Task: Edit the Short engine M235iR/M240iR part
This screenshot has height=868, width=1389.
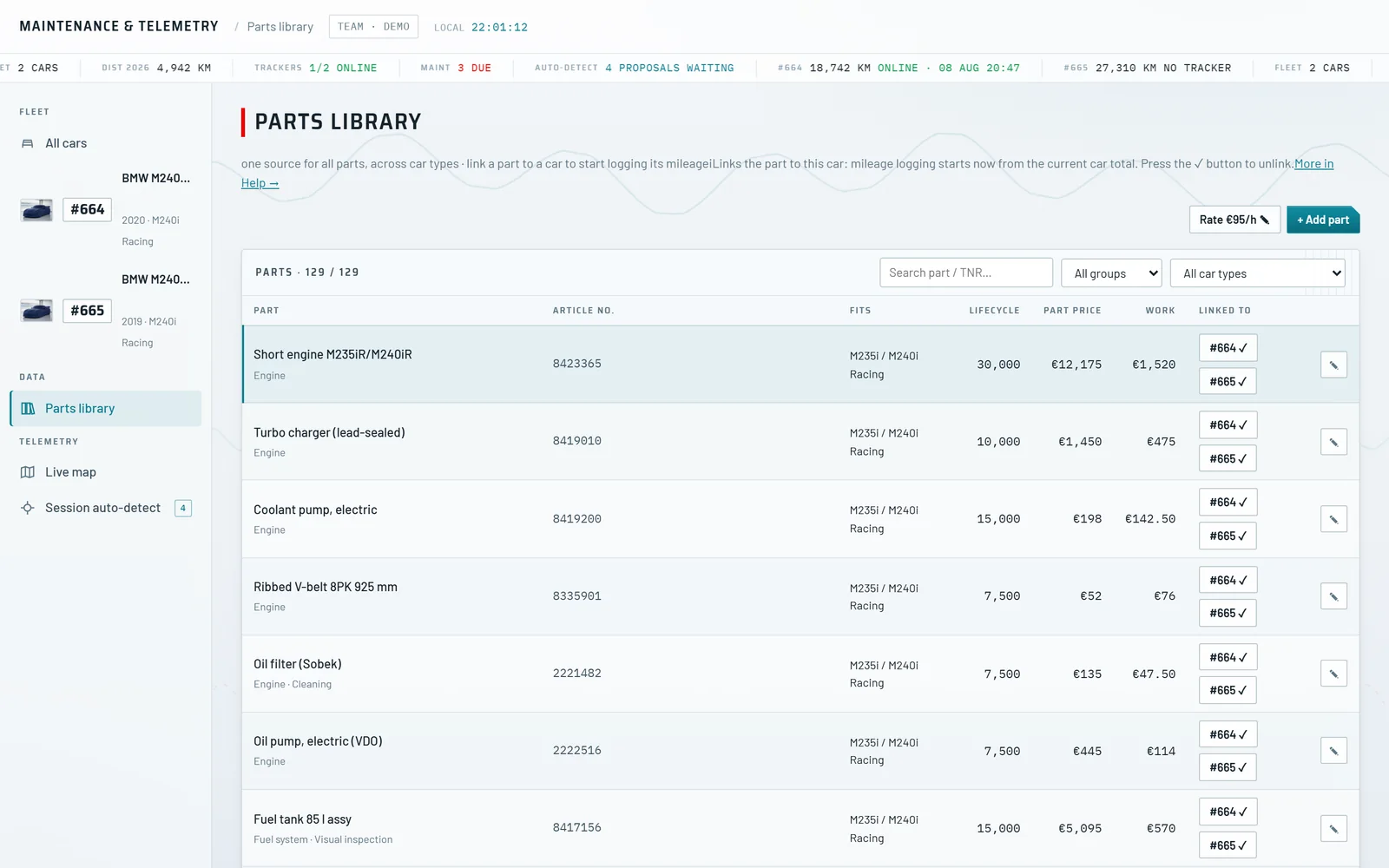Action: click(x=1333, y=365)
